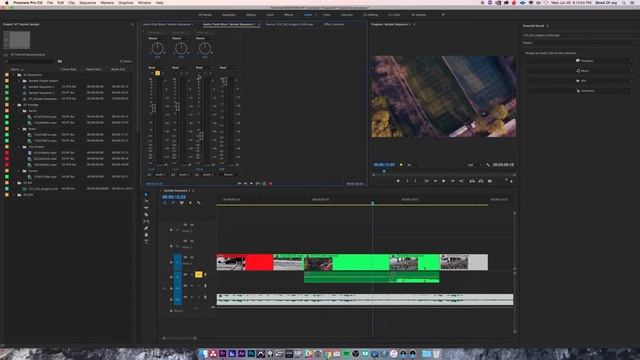The width and height of the screenshot is (640, 360).
Task: Click Play in Audio Track Mixer transport
Action: click(x=251, y=184)
